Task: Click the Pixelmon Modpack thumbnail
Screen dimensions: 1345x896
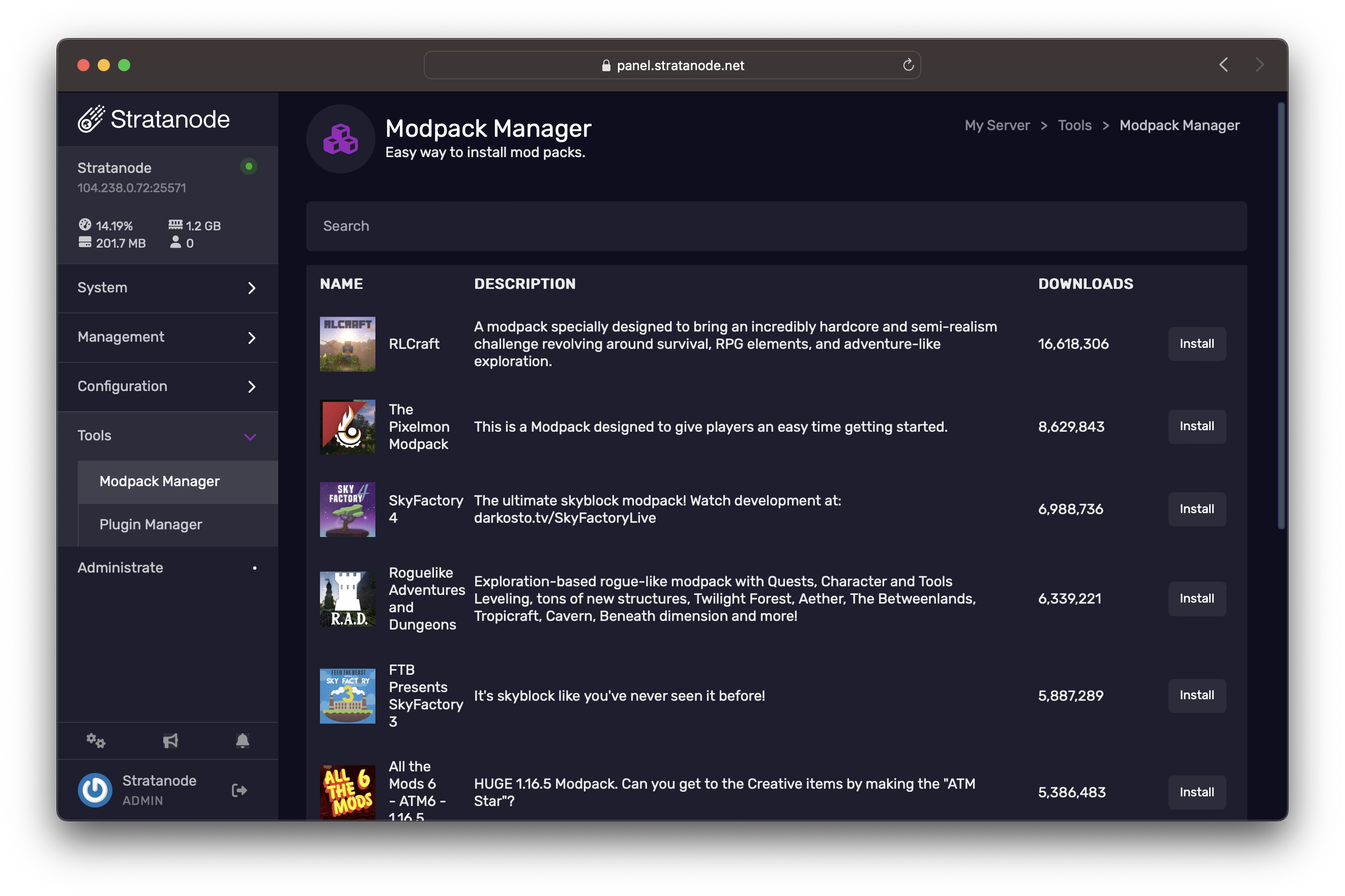Action: [x=347, y=426]
